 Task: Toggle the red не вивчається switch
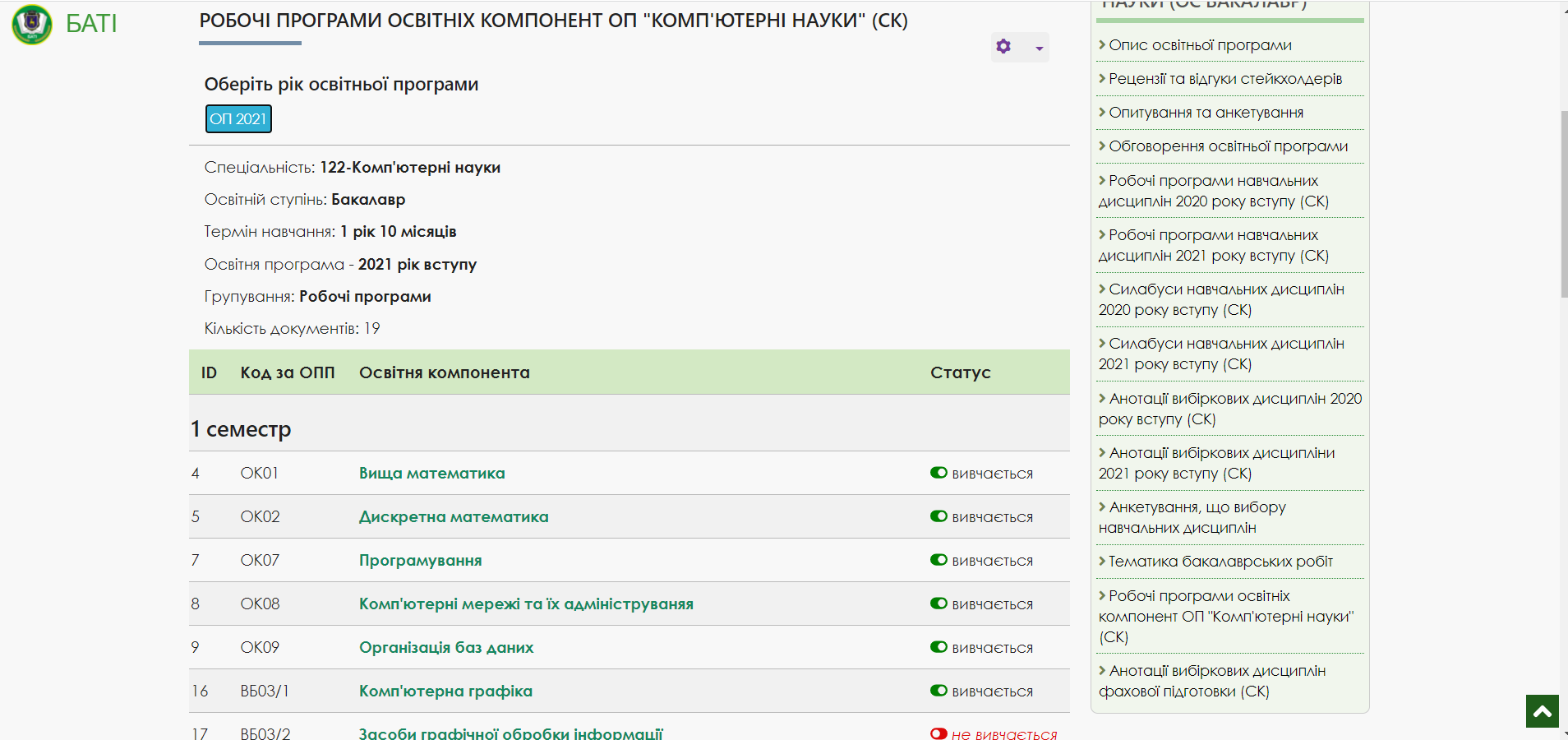tap(938, 733)
